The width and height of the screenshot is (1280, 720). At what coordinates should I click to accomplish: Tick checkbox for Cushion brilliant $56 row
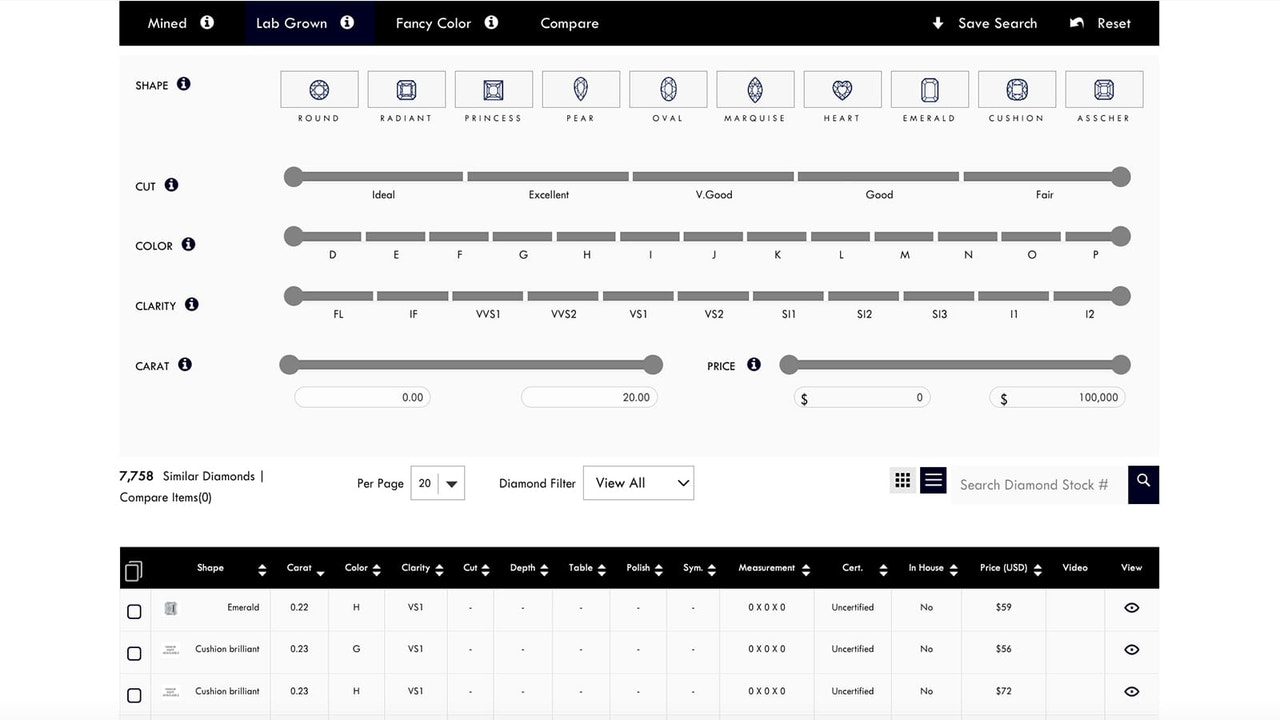point(134,653)
